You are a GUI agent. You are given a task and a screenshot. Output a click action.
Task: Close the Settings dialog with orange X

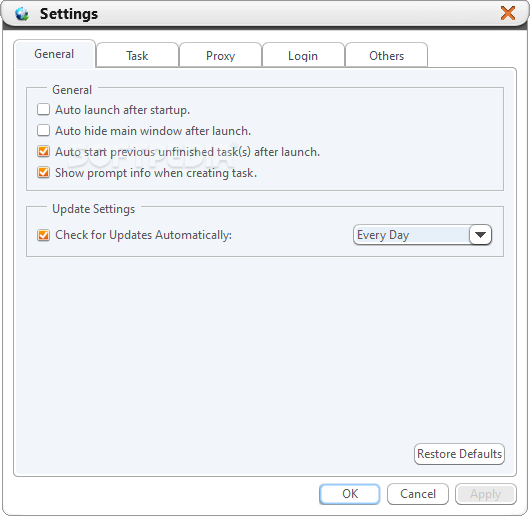(508, 13)
